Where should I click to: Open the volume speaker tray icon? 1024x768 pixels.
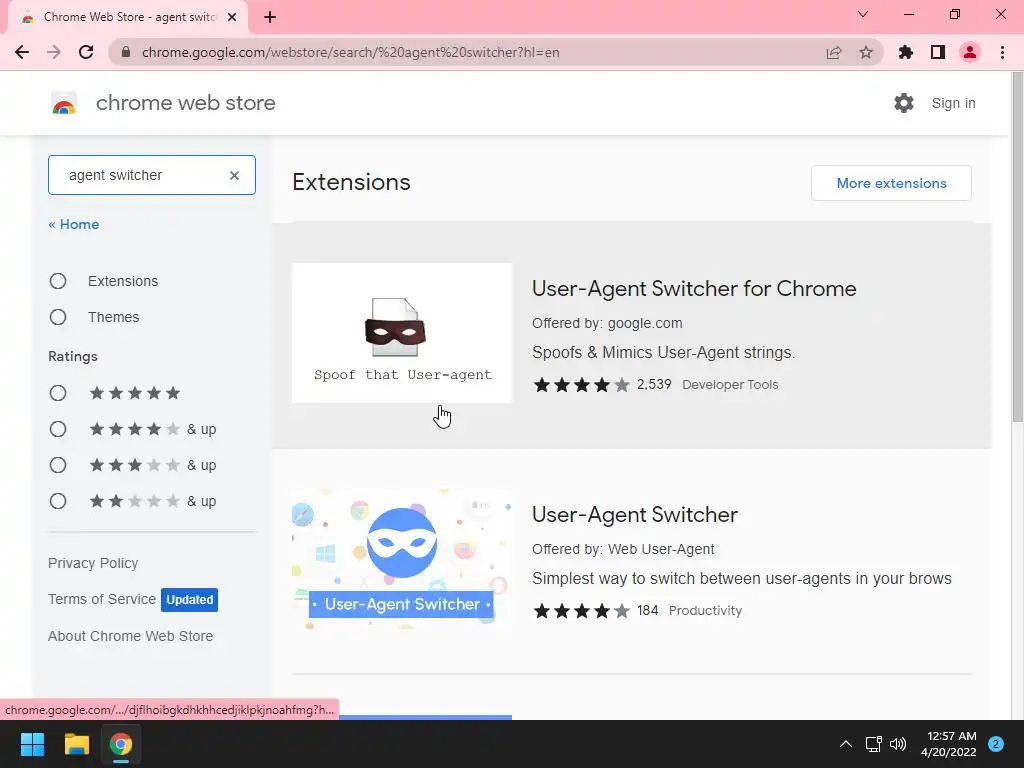pyautogui.click(x=899, y=744)
